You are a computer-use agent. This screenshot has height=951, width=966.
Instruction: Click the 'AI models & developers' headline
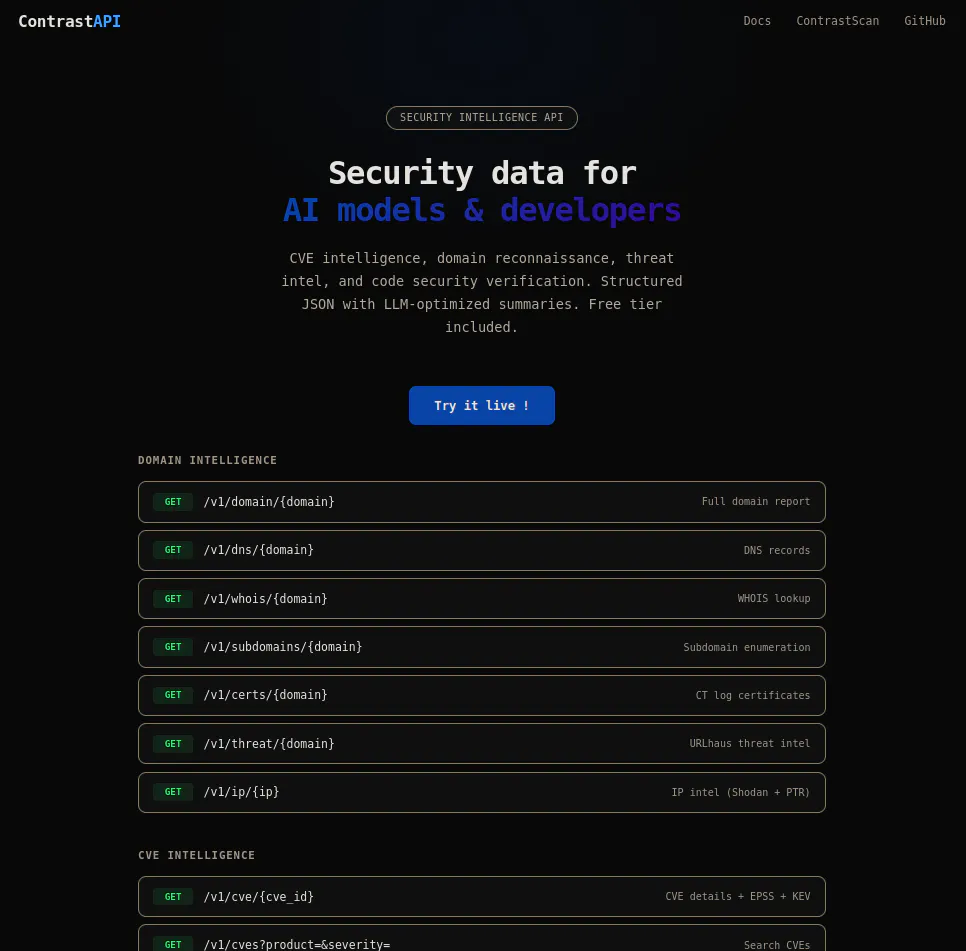pyautogui.click(x=482, y=210)
